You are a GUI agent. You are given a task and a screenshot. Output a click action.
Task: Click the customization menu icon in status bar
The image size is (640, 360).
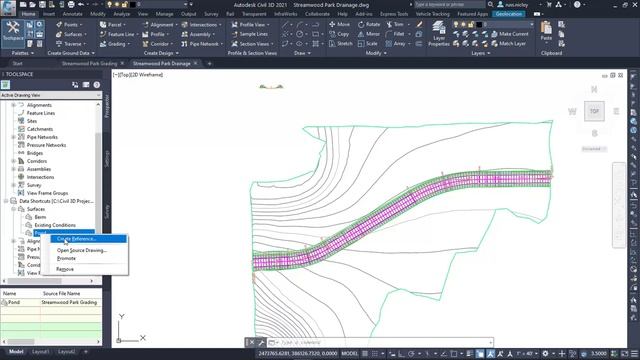(x=634, y=353)
